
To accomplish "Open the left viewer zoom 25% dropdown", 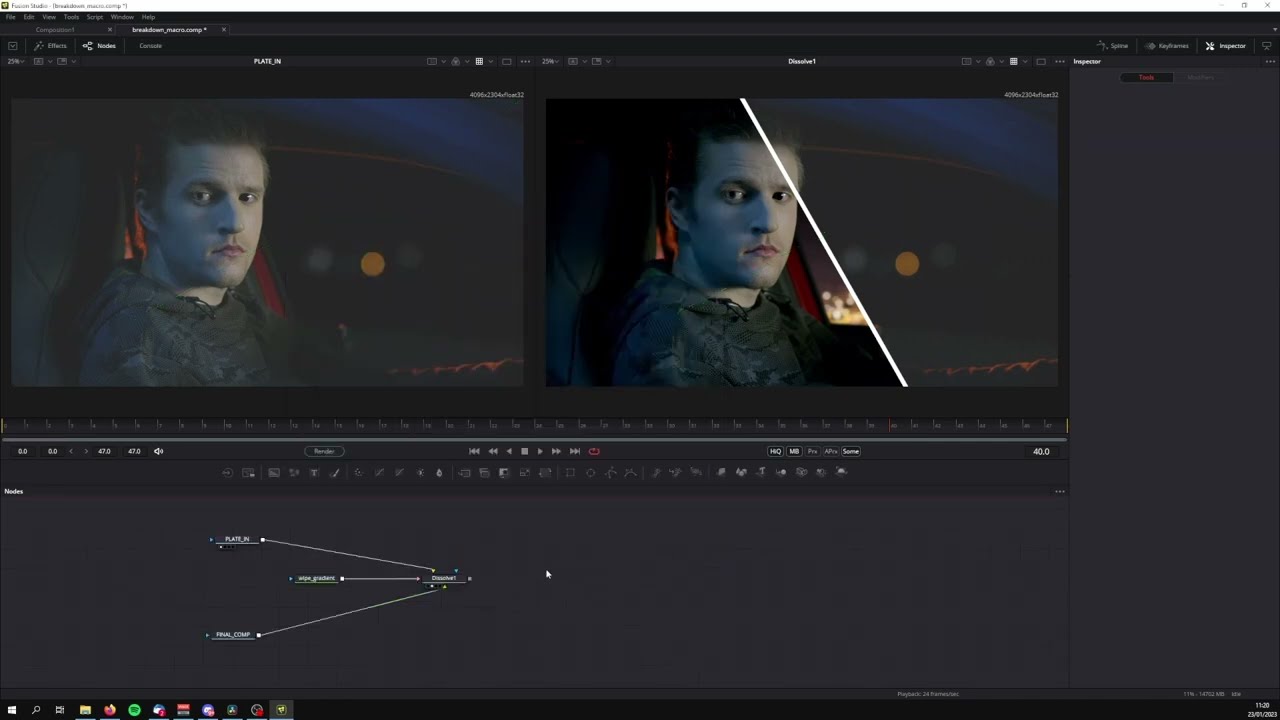I will point(16,61).
